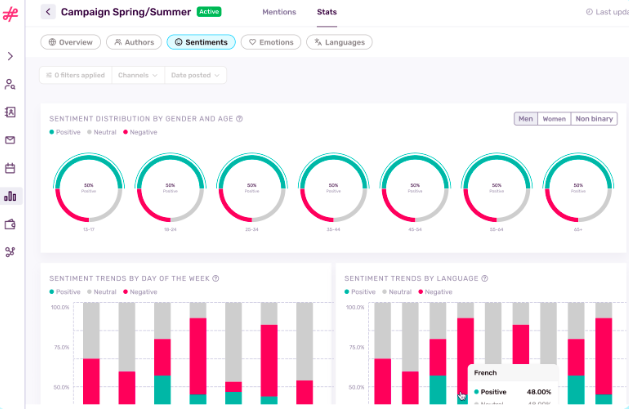Click help icon beside Trends by Language title
The height and width of the screenshot is (409, 629).
(x=485, y=278)
